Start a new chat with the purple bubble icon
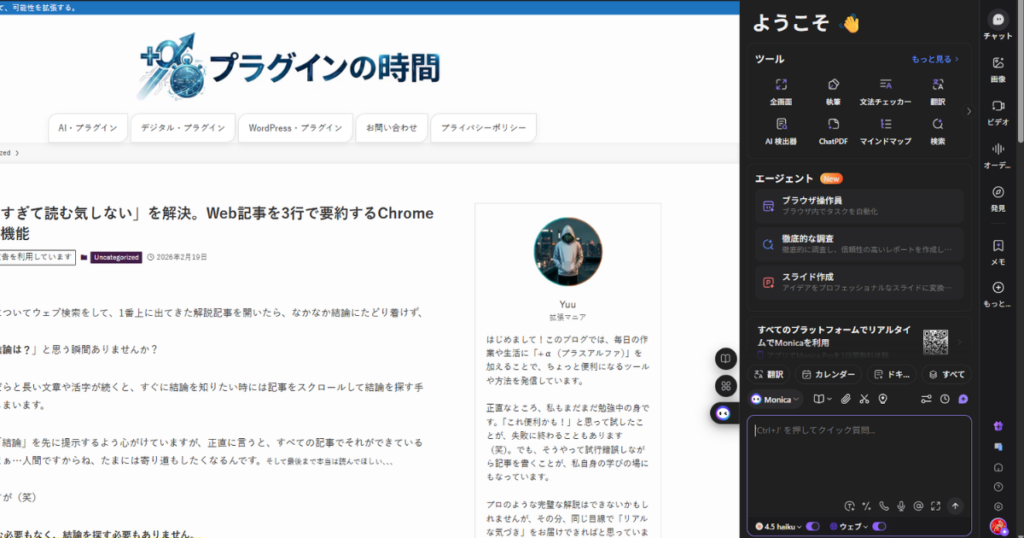Screen dimensions: 1024x538 click(x=963, y=399)
